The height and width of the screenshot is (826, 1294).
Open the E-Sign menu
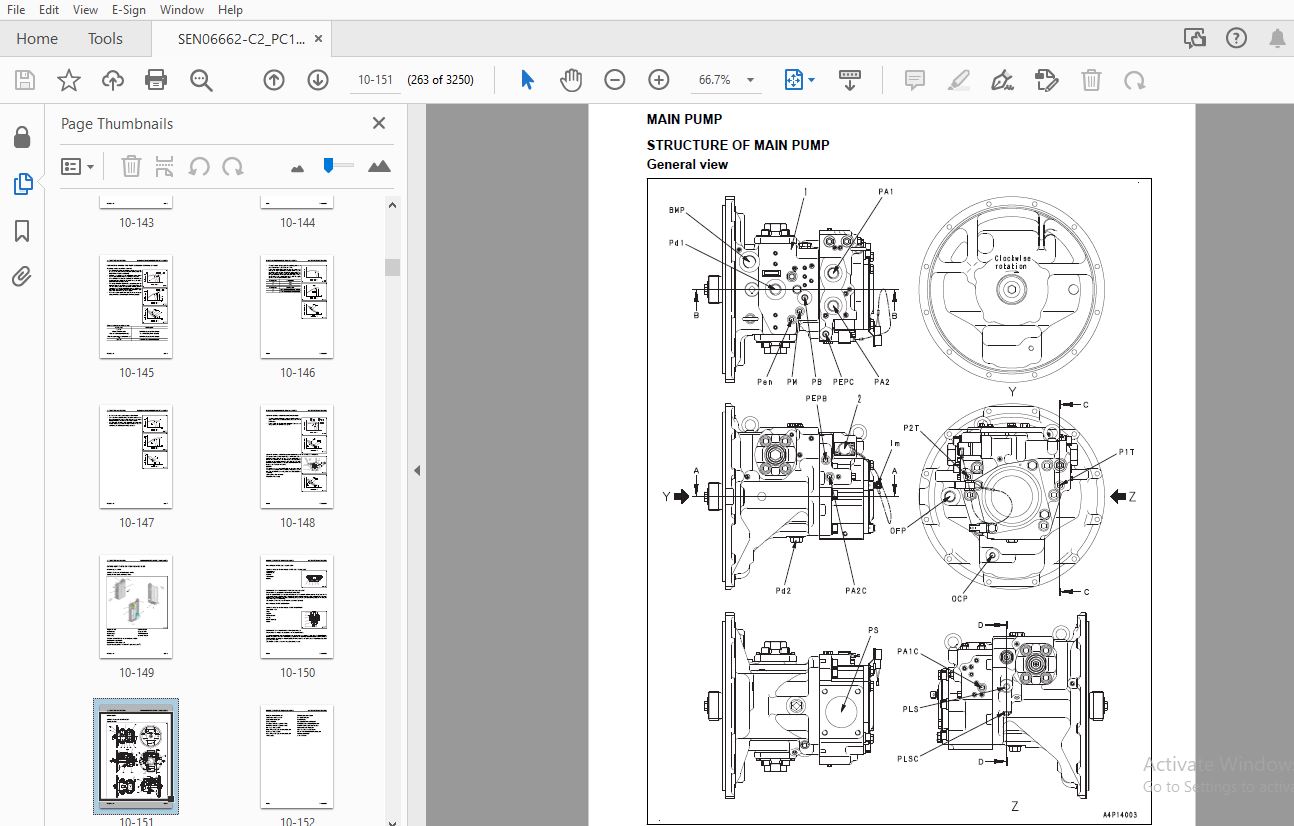(128, 9)
